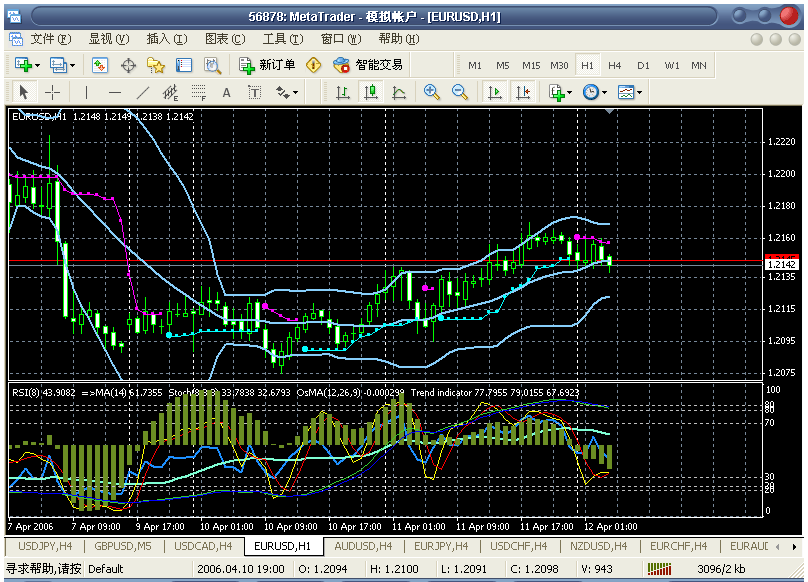Open the Market Watch panel icon
Viewport: 808px width, 582px height.
point(100,65)
